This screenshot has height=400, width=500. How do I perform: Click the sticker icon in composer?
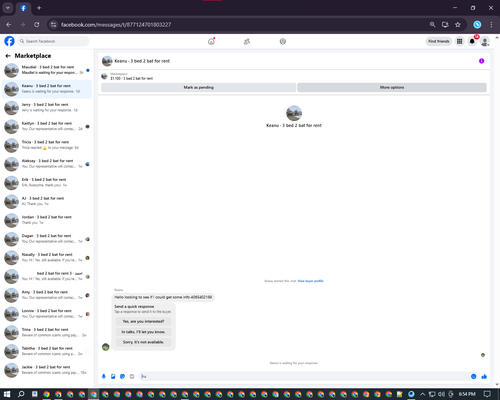coord(122,376)
